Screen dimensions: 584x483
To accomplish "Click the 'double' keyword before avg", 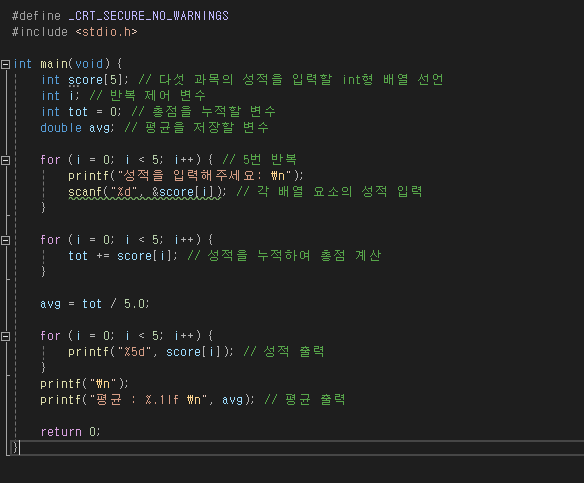I will tap(61, 128).
